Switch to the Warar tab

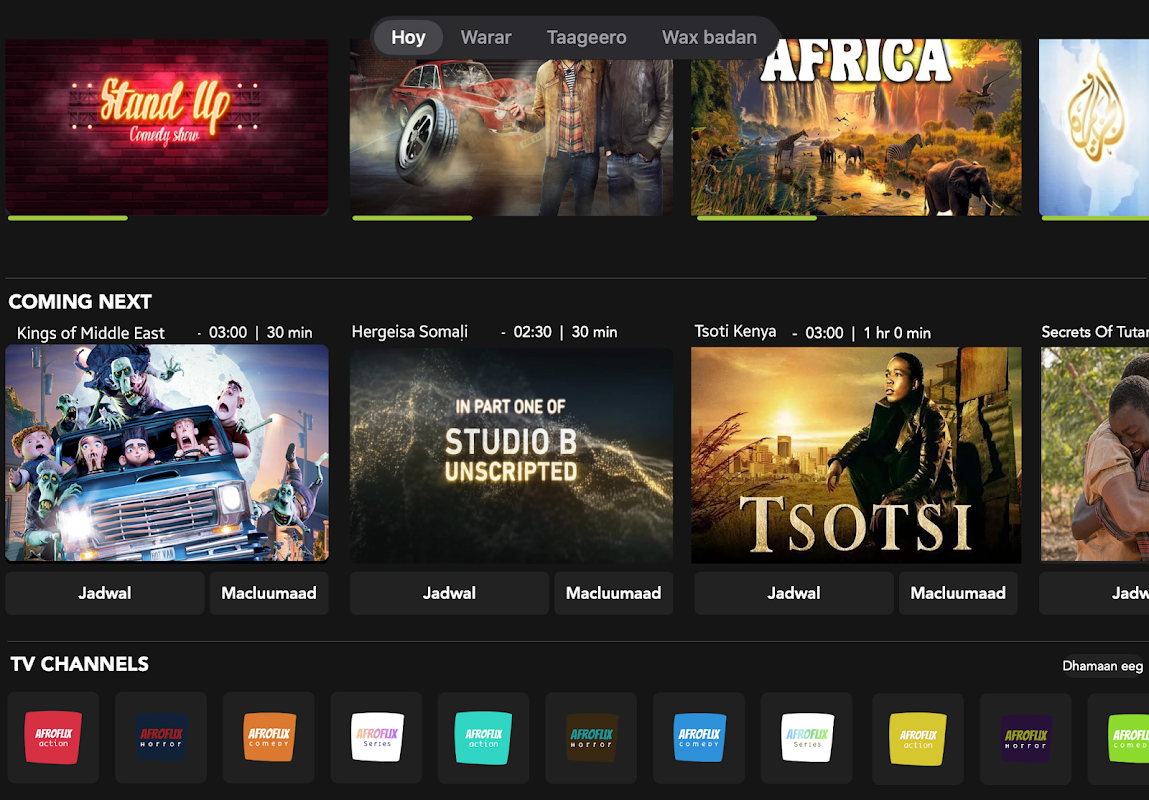[x=486, y=37]
